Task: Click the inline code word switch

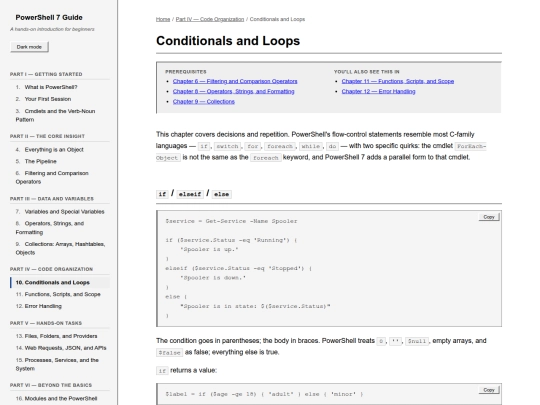Action: 227,146
